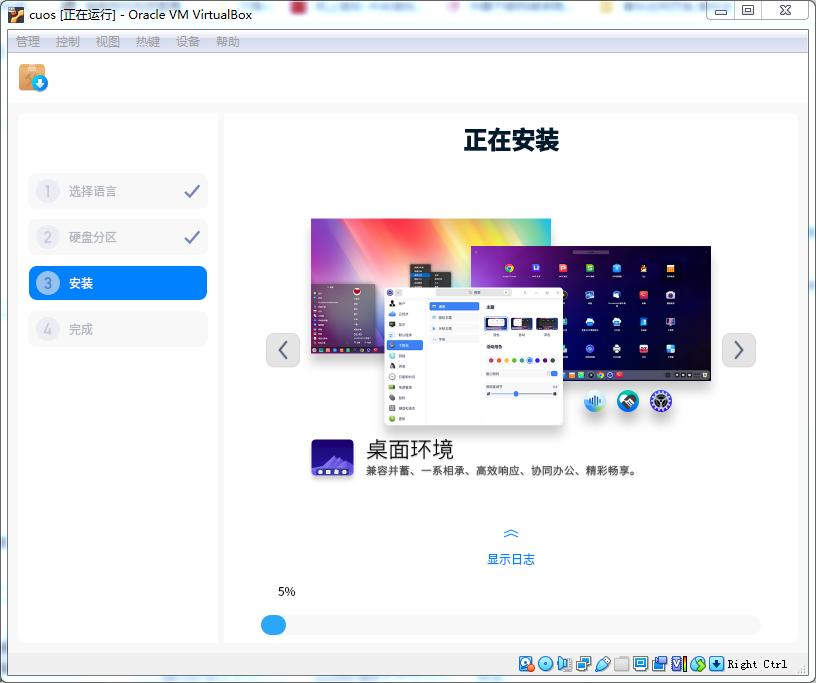The image size is (816, 683).
Task: Click the previous slideshow arrow
Action: [283, 350]
